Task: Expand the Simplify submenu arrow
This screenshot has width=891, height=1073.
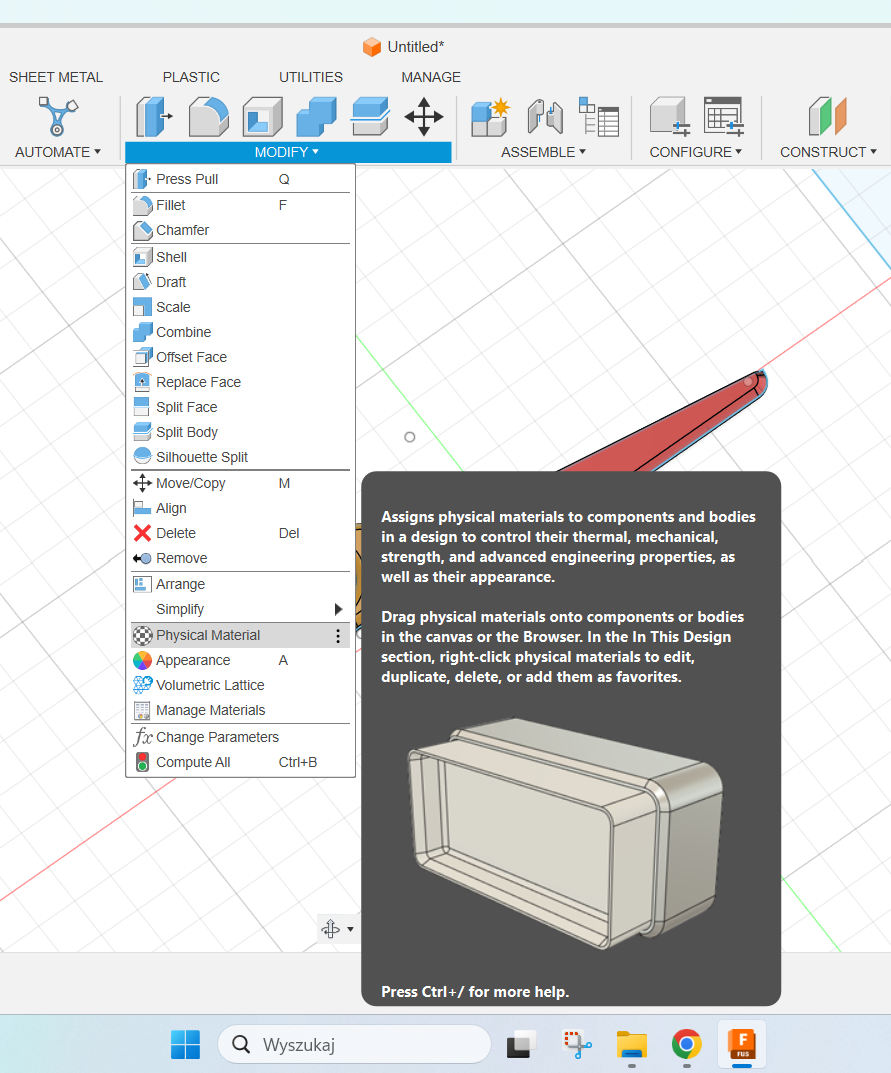Action: pos(338,609)
